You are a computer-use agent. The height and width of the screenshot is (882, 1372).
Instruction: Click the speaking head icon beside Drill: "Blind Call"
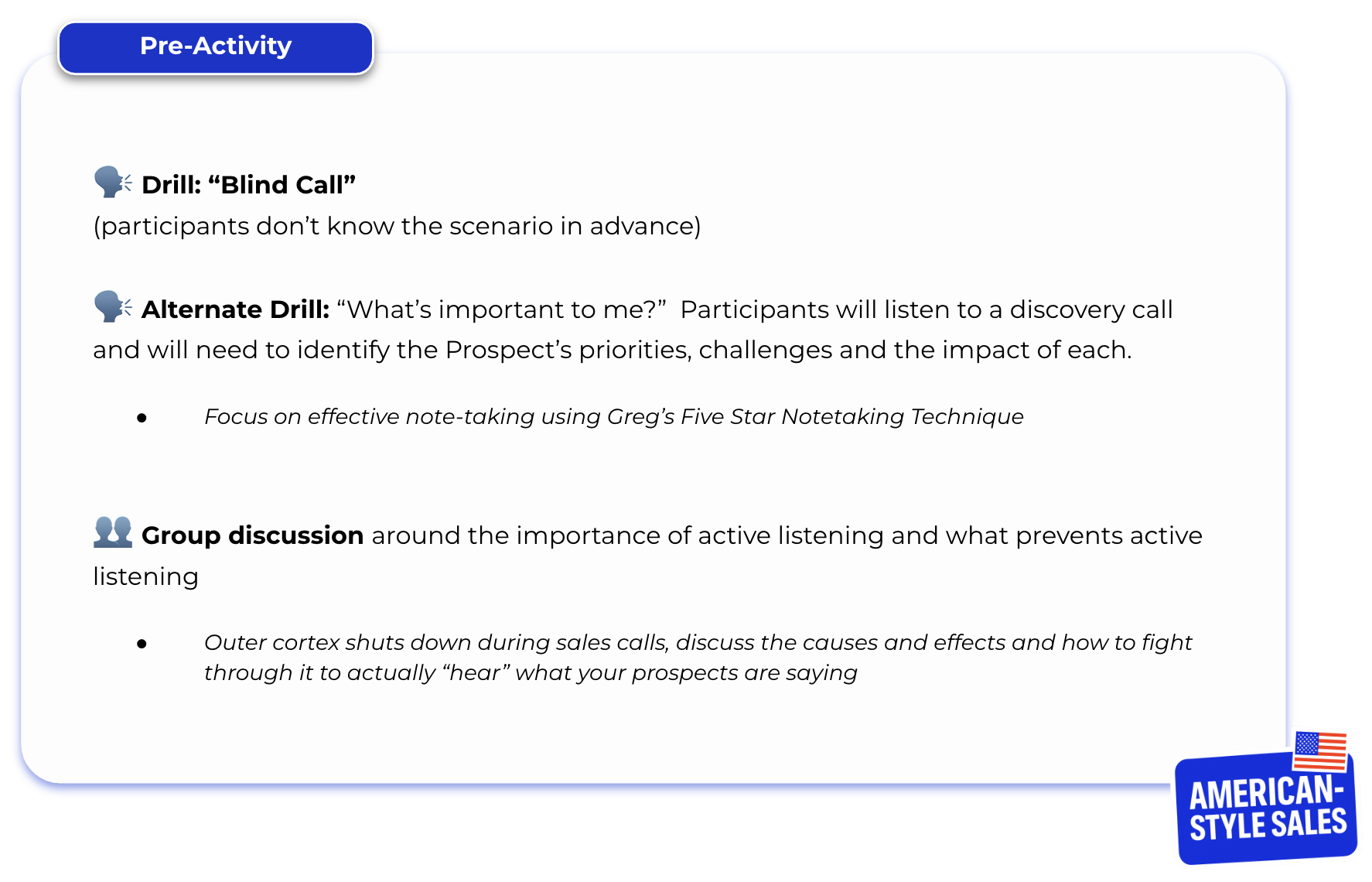[112, 182]
